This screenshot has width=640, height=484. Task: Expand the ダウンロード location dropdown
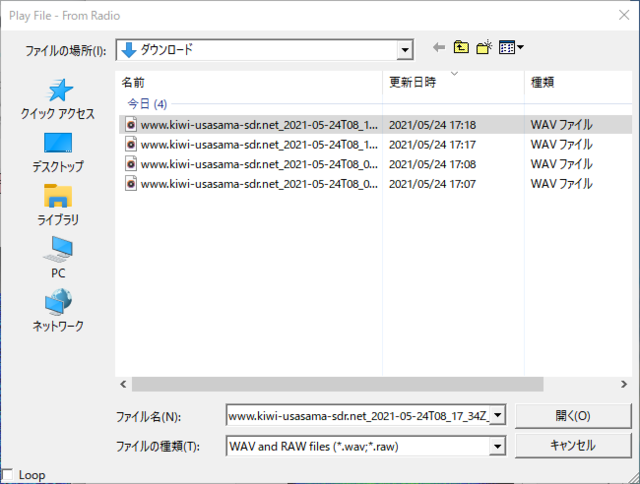tap(405, 50)
